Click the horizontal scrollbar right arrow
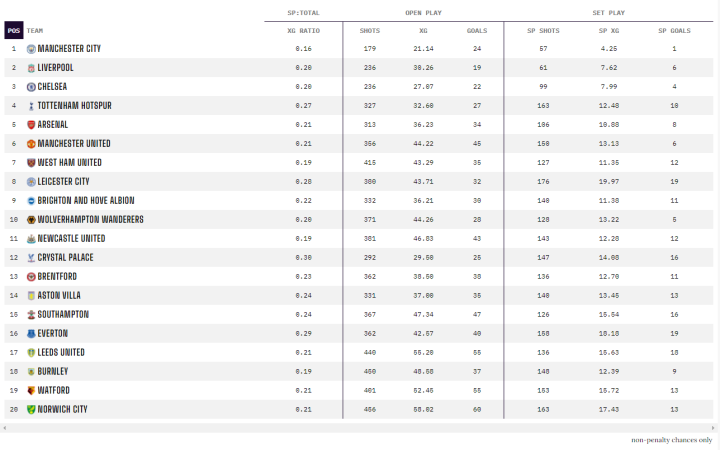The image size is (720, 450). 715,427
